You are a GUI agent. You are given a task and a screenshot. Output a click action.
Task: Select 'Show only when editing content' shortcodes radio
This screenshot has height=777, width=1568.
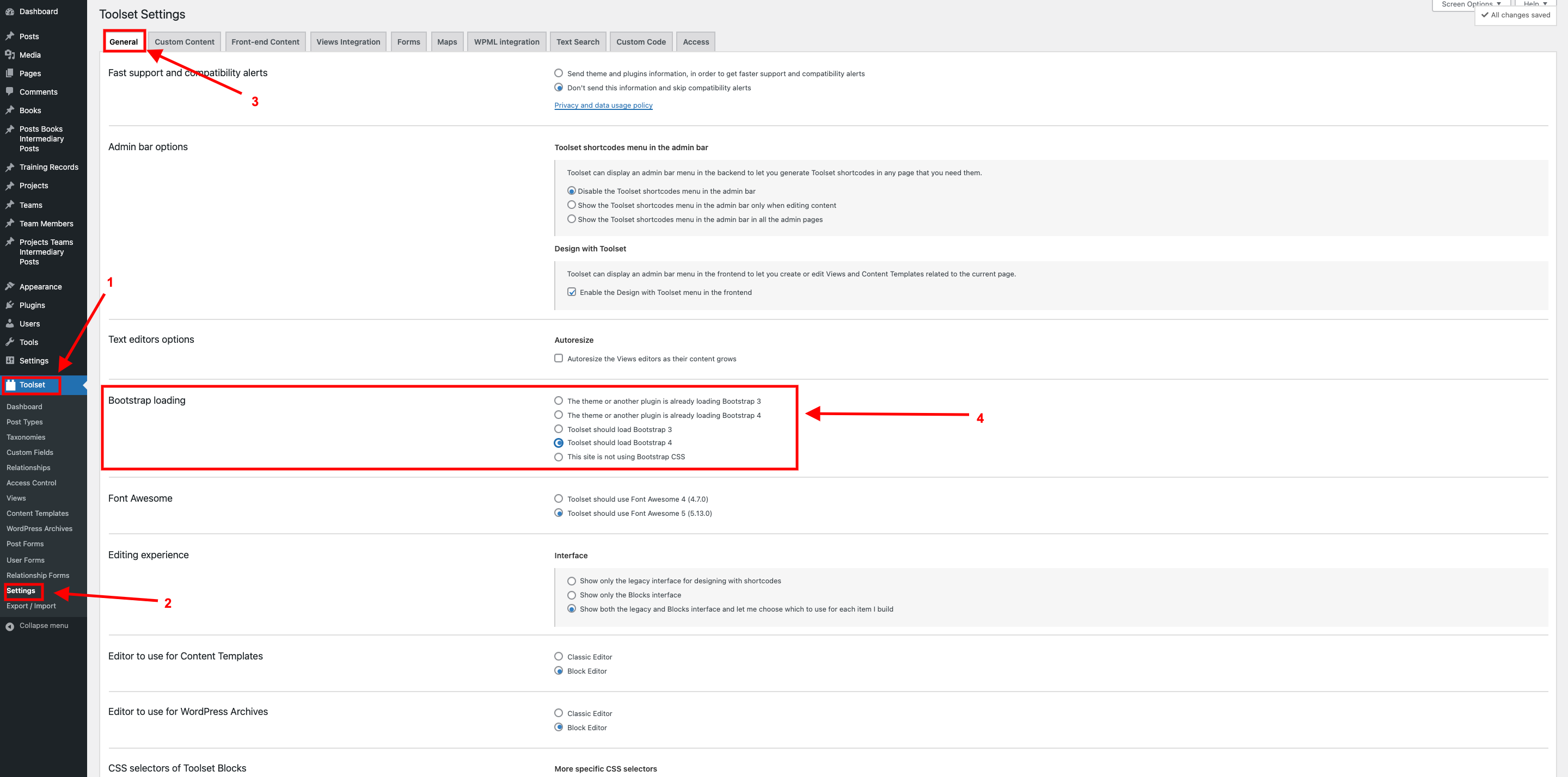click(572, 205)
